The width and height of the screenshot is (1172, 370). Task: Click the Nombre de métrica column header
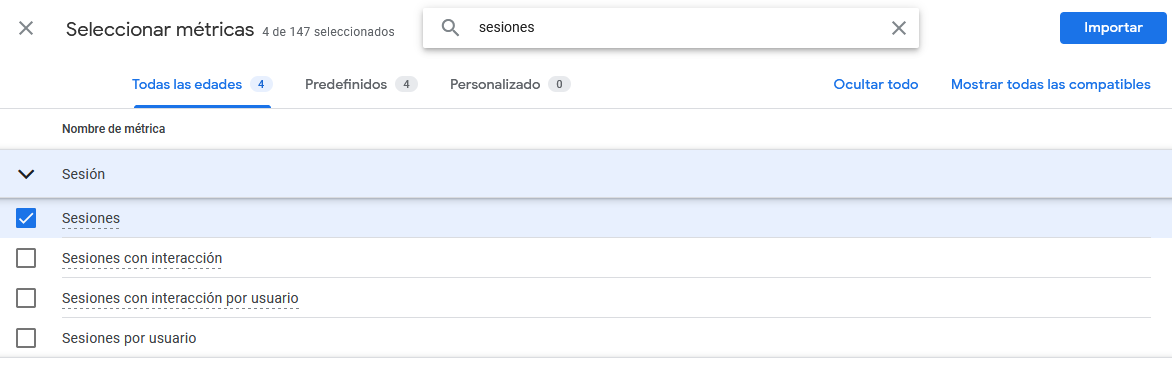[114, 129]
